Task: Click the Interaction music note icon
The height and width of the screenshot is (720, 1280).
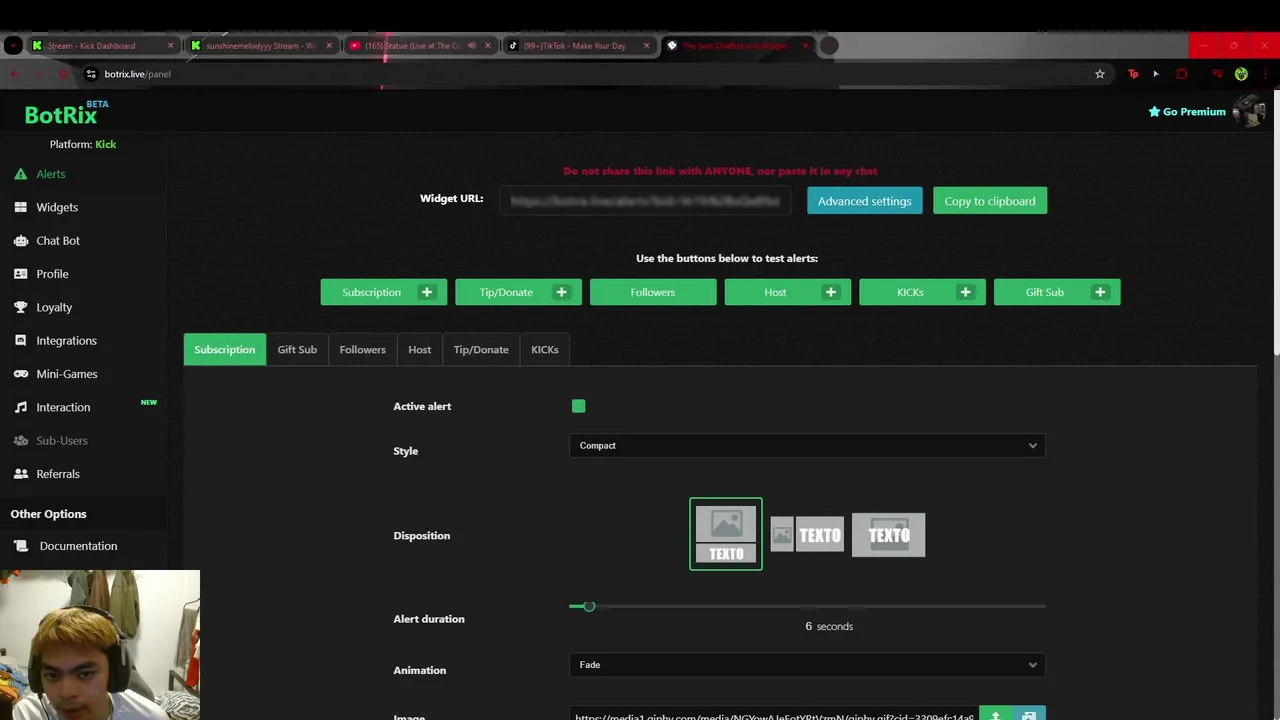Action: [20, 407]
